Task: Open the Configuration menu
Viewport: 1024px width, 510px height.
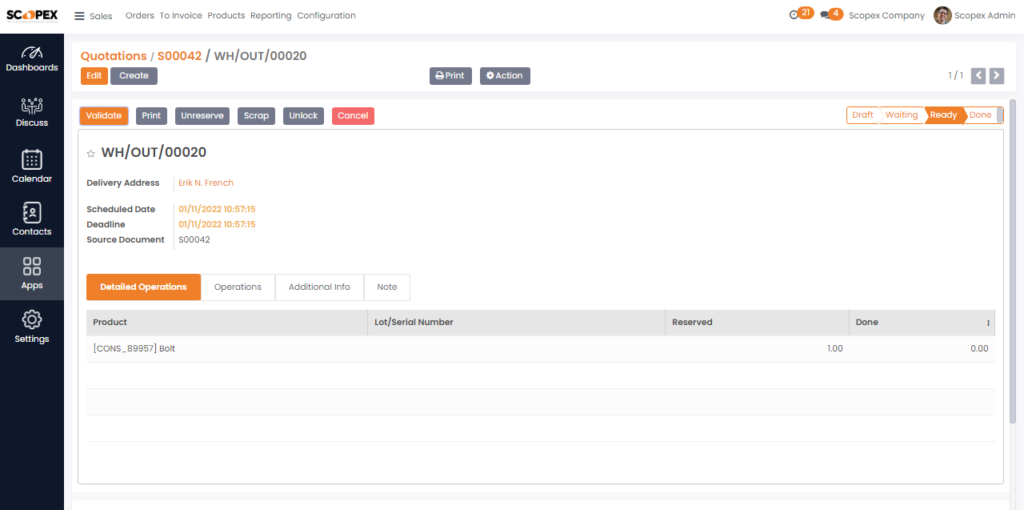Action: click(327, 16)
